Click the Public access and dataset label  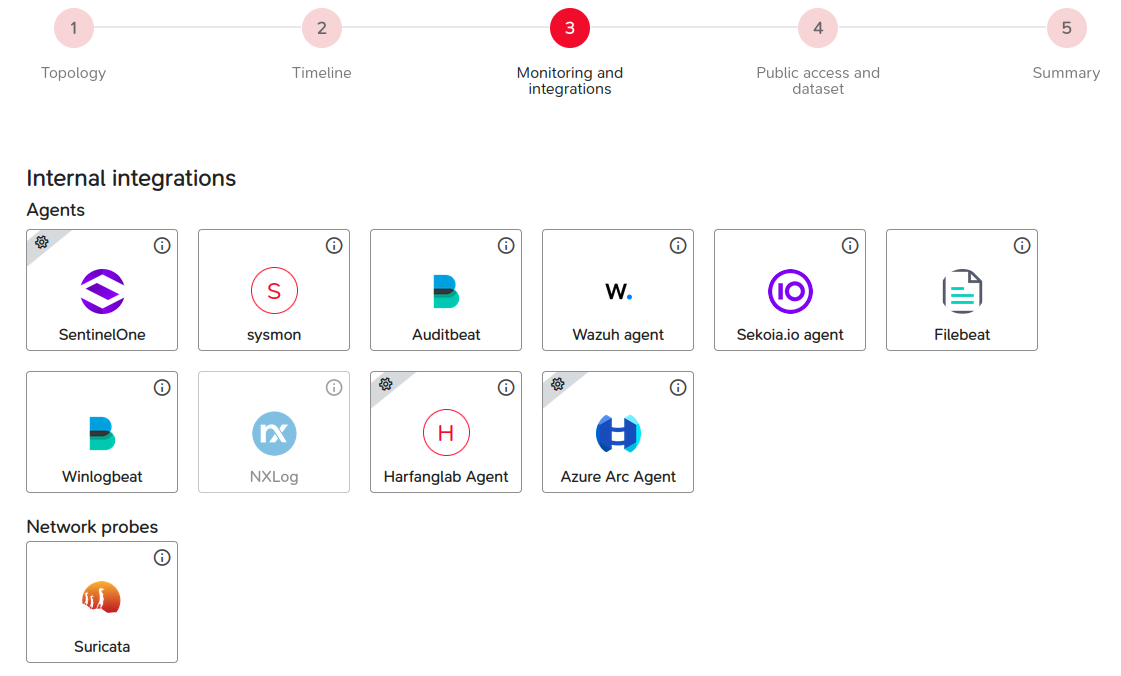click(x=818, y=81)
